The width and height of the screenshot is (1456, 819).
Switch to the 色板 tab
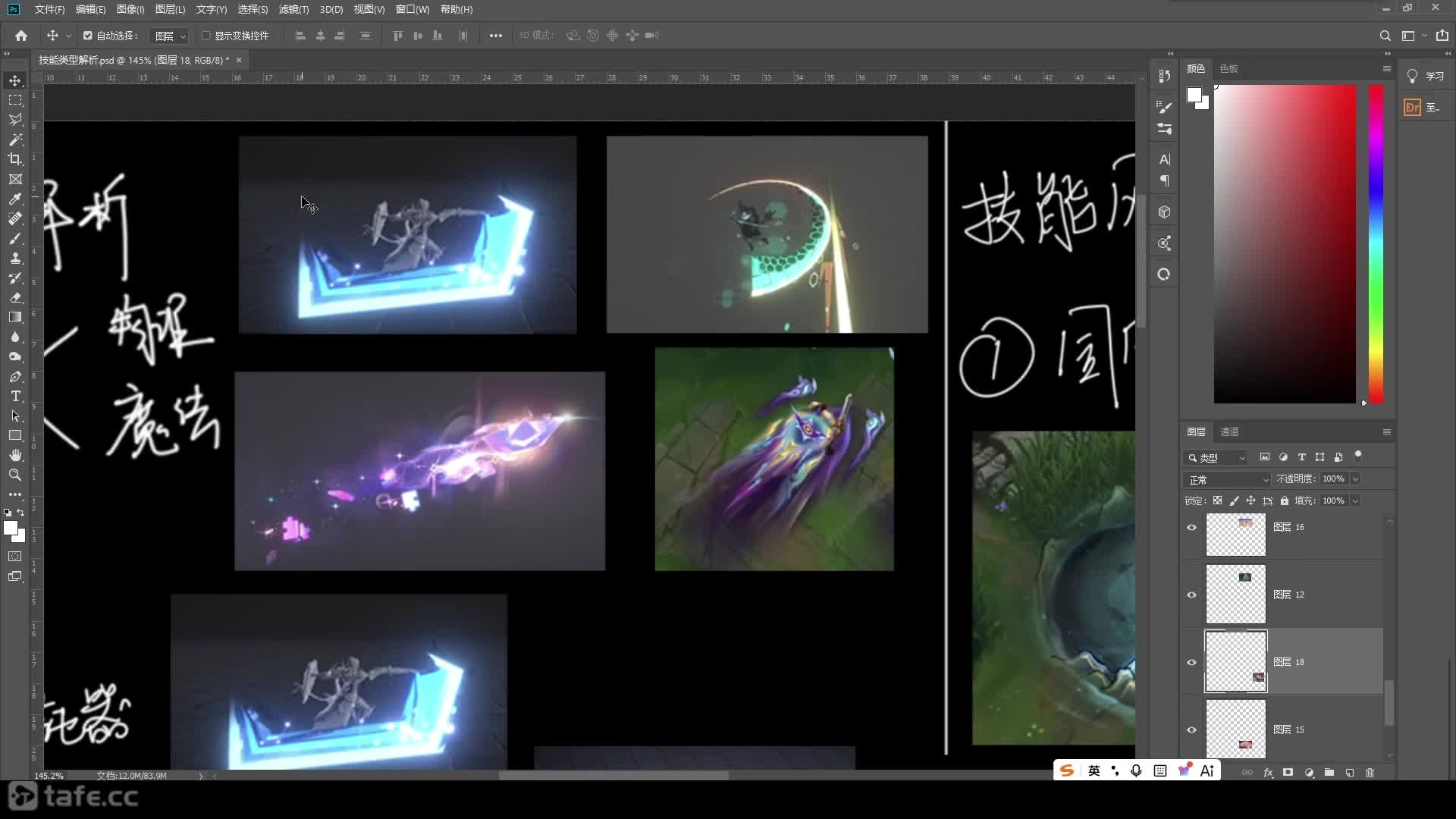pyautogui.click(x=1228, y=68)
